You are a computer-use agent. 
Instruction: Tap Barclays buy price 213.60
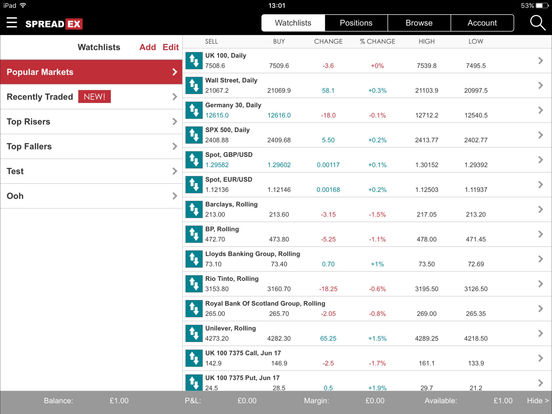[x=279, y=214]
